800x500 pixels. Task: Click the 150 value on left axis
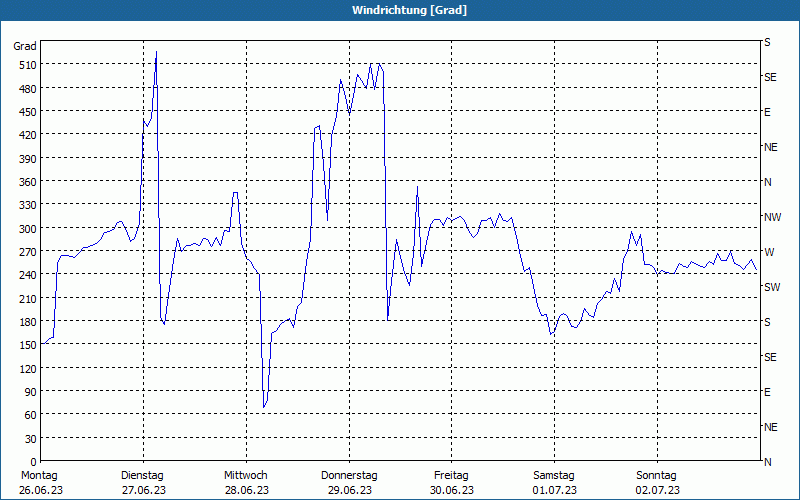click(28, 345)
